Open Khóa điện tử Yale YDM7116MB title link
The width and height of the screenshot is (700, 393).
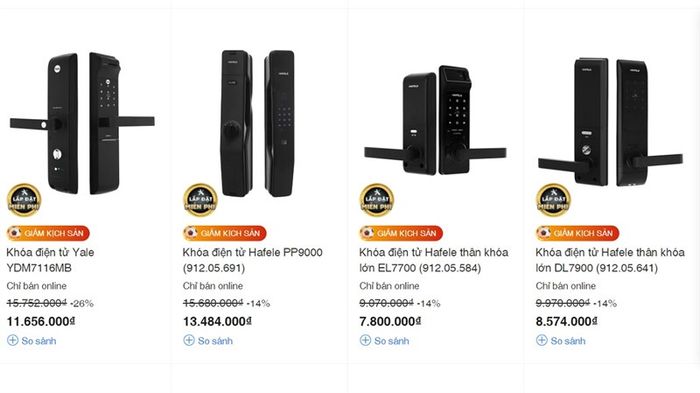tap(50, 260)
